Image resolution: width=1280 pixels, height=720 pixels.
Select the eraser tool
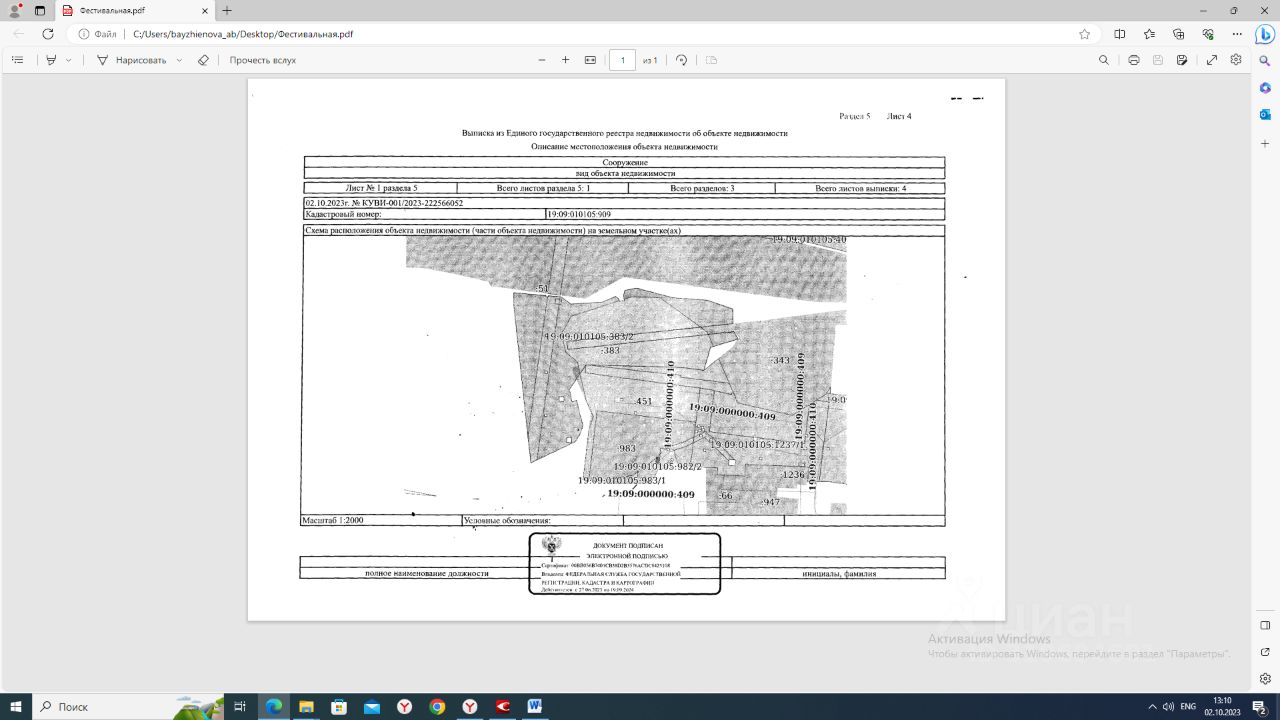coord(203,60)
